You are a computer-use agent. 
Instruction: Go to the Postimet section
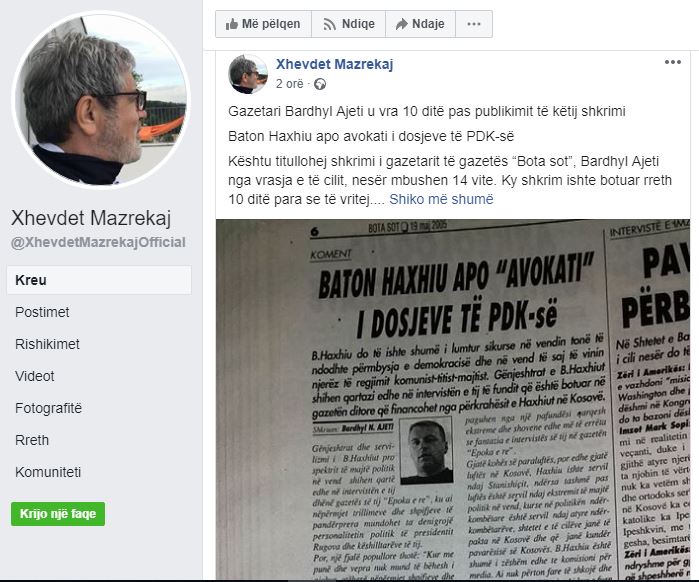[42, 312]
